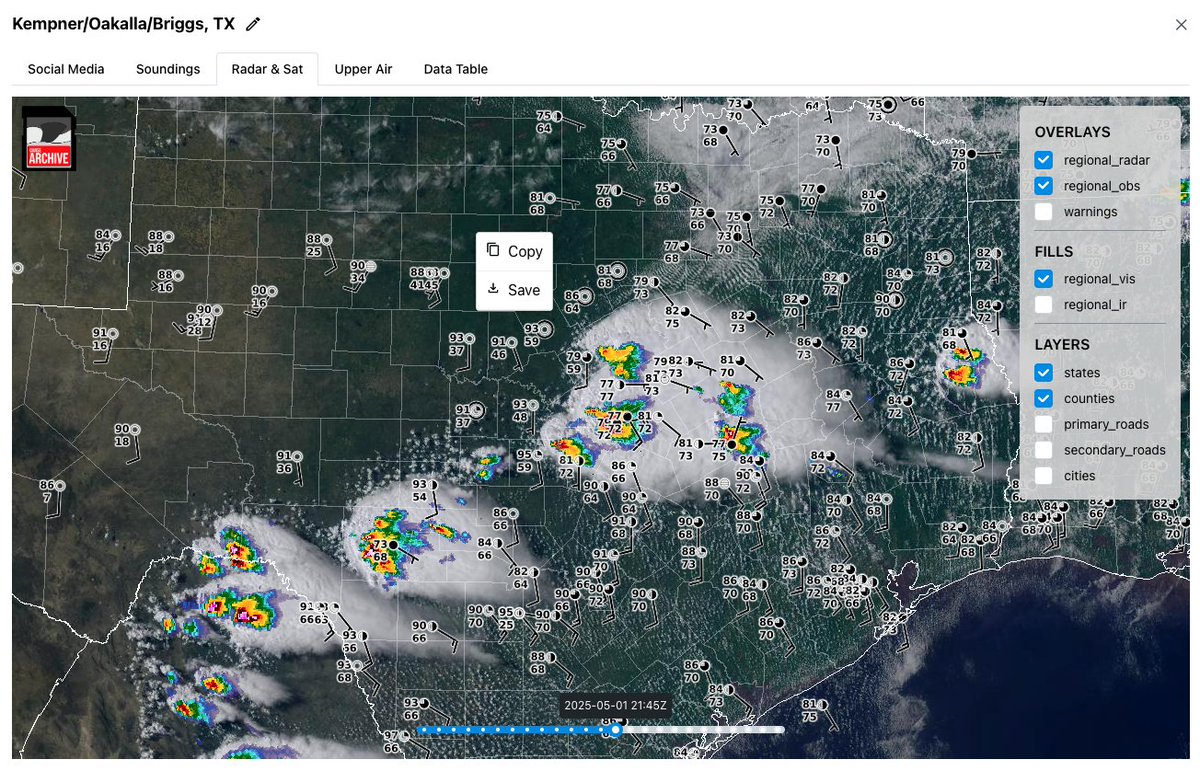Viewport: 1200px width, 771px height.
Task: Show the cities layer
Action: [x=1043, y=476]
